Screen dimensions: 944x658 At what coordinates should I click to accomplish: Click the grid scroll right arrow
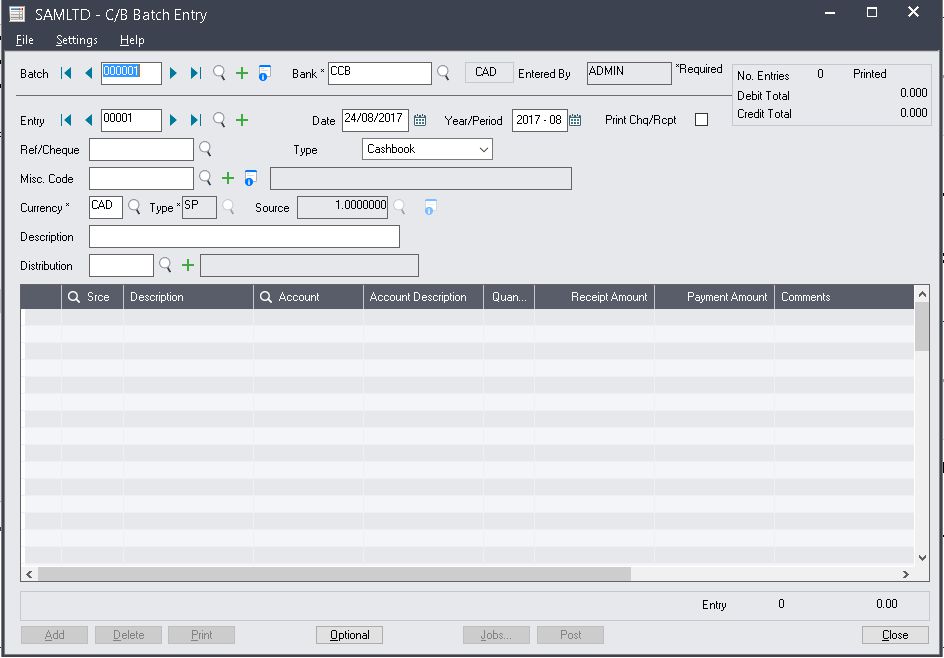coord(906,574)
